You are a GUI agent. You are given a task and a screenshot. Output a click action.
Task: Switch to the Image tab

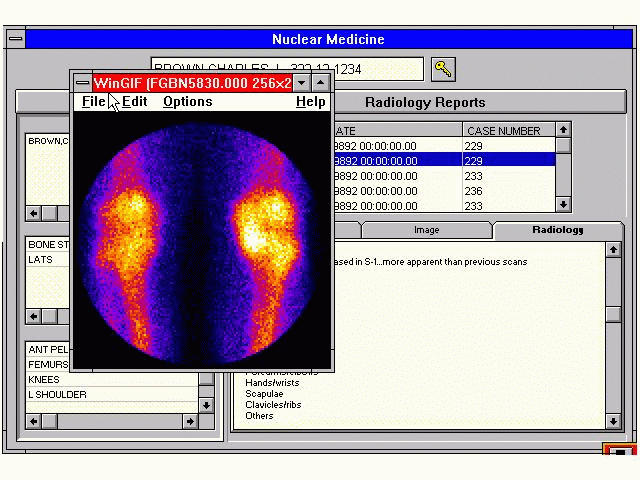427,230
